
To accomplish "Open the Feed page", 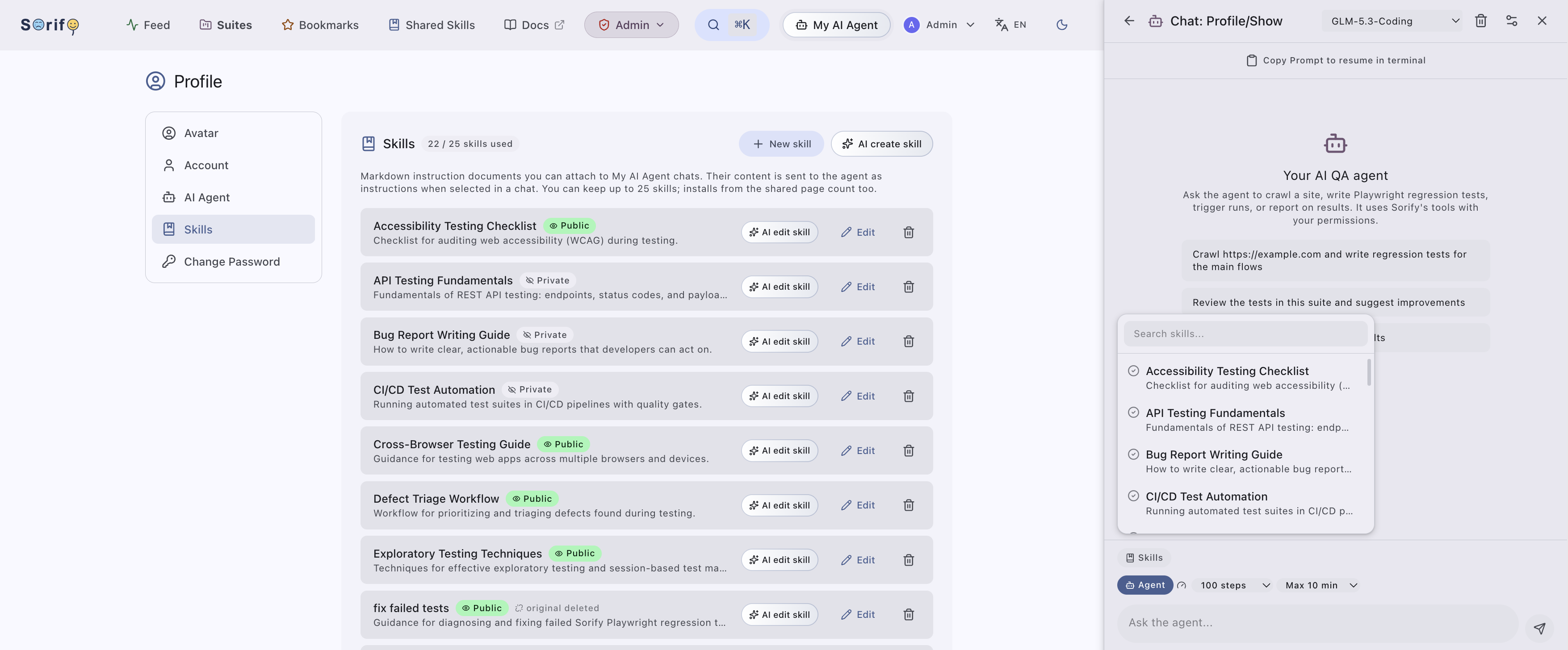I will 148,25.
